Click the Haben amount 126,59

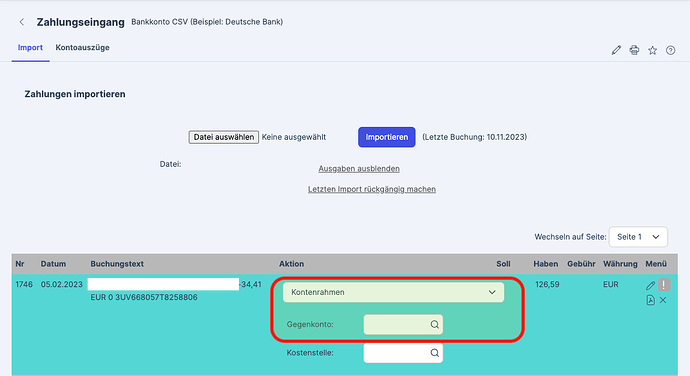coord(547,285)
